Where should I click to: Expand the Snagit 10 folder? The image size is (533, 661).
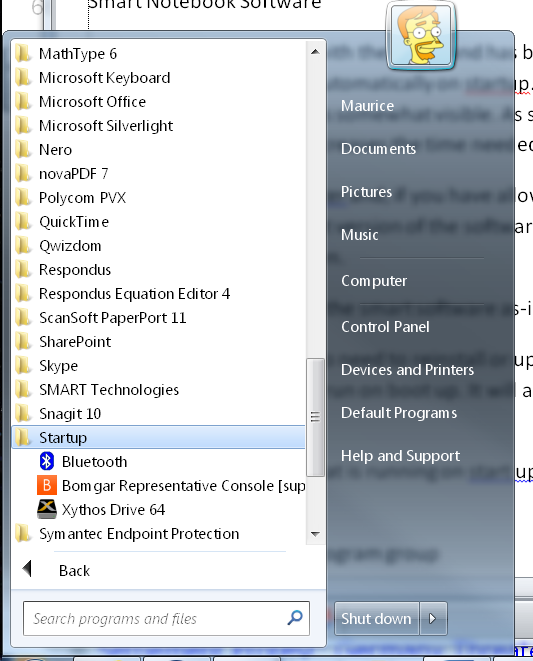click(159, 414)
